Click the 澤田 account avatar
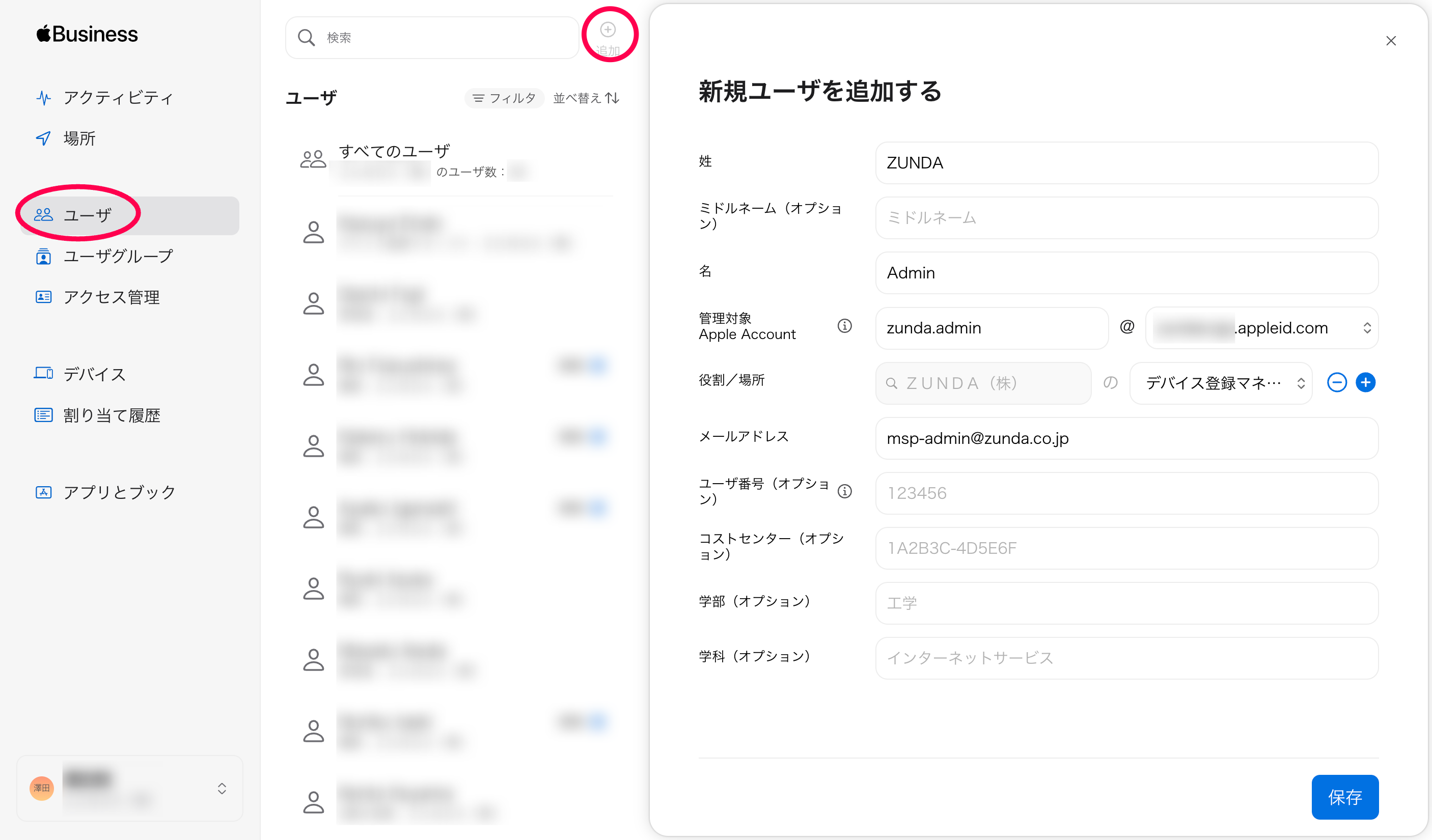 [x=41, y=788]
